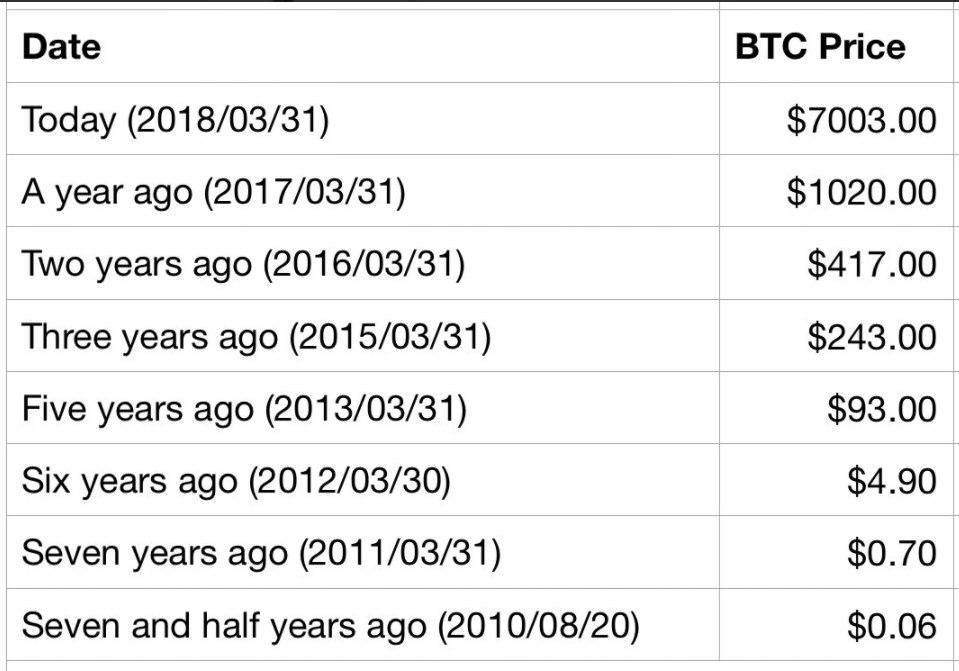Screen dimensions: 959x671
Task: Click the Three years ago (2015/03/31) cell
Action: (363, 335)
